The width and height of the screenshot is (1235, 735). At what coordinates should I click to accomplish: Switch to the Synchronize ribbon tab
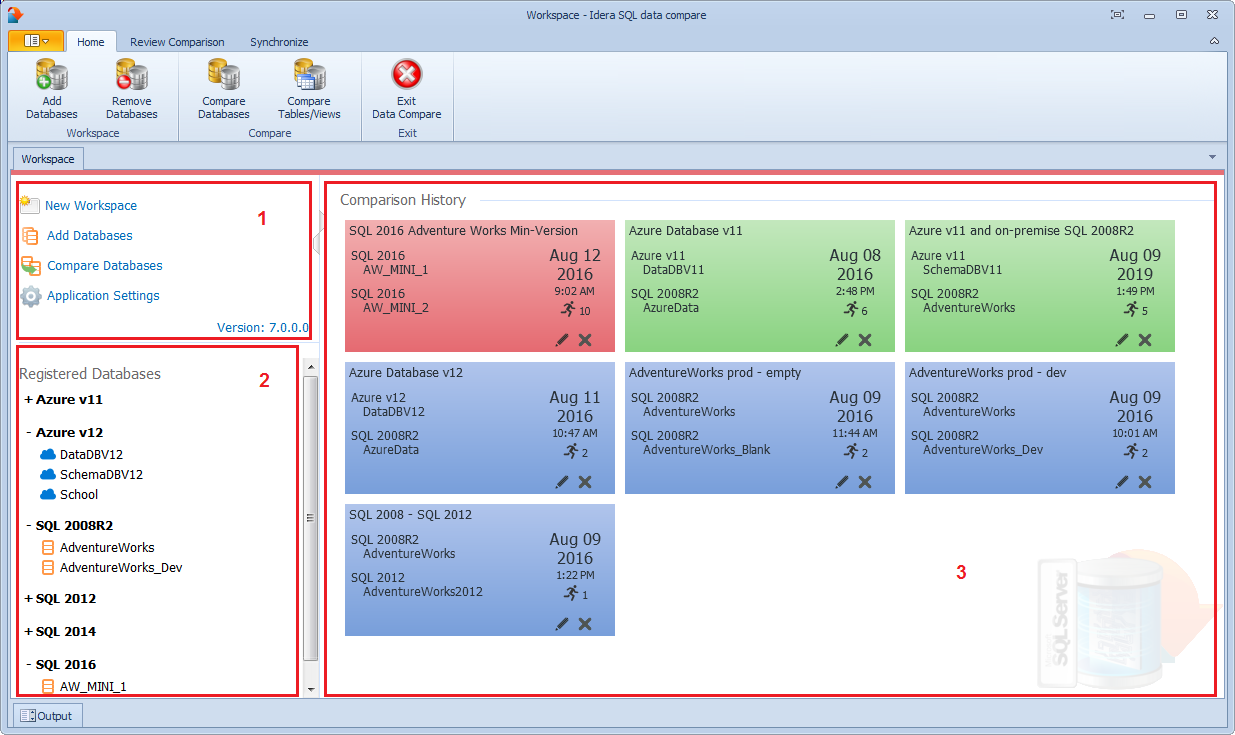point(279,42)
